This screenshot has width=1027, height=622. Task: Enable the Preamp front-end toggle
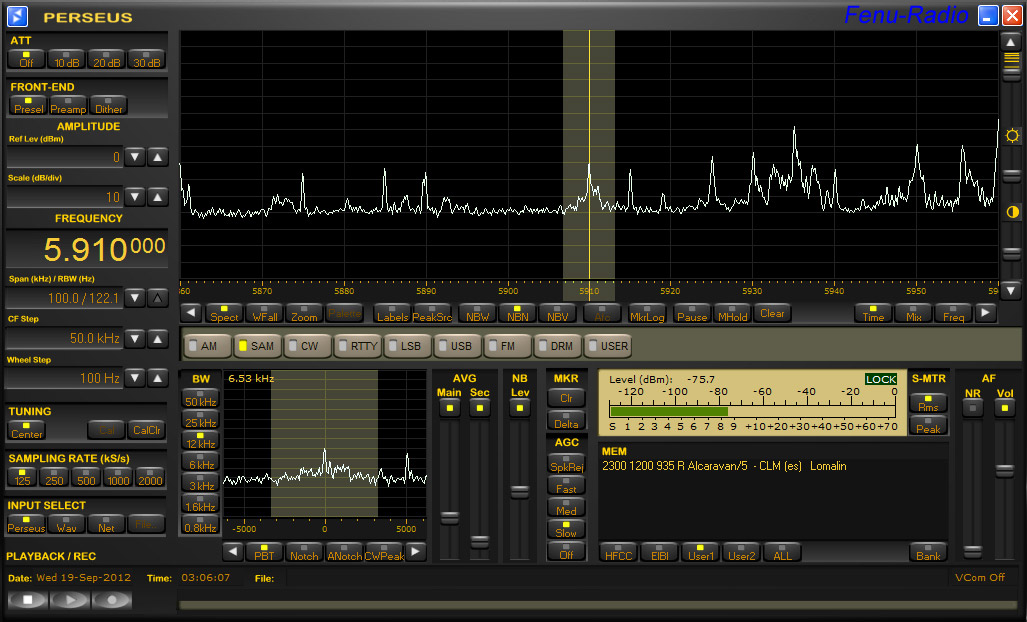tap(68, 105)
